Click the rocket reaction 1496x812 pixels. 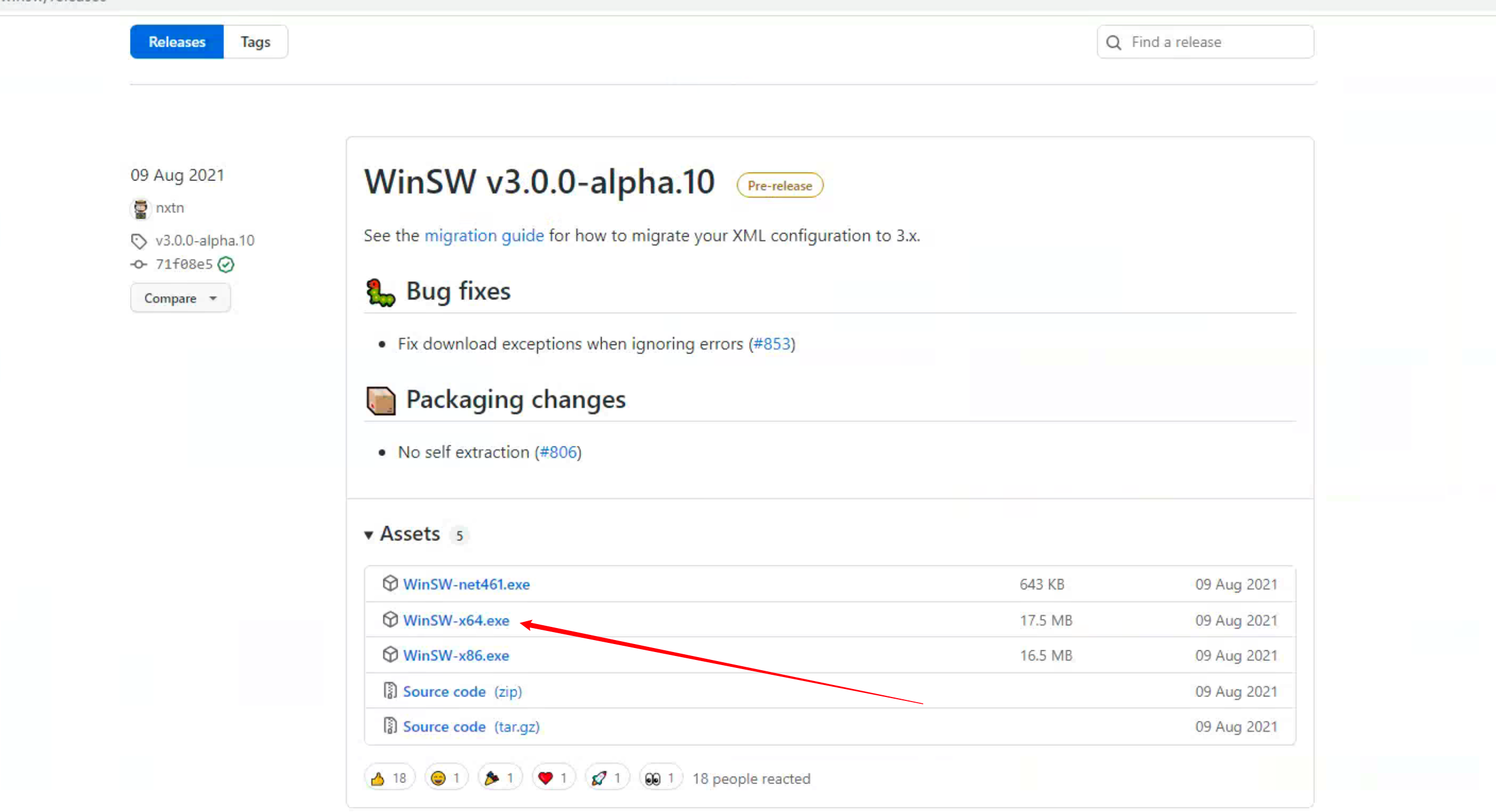[x=606, y=778]
